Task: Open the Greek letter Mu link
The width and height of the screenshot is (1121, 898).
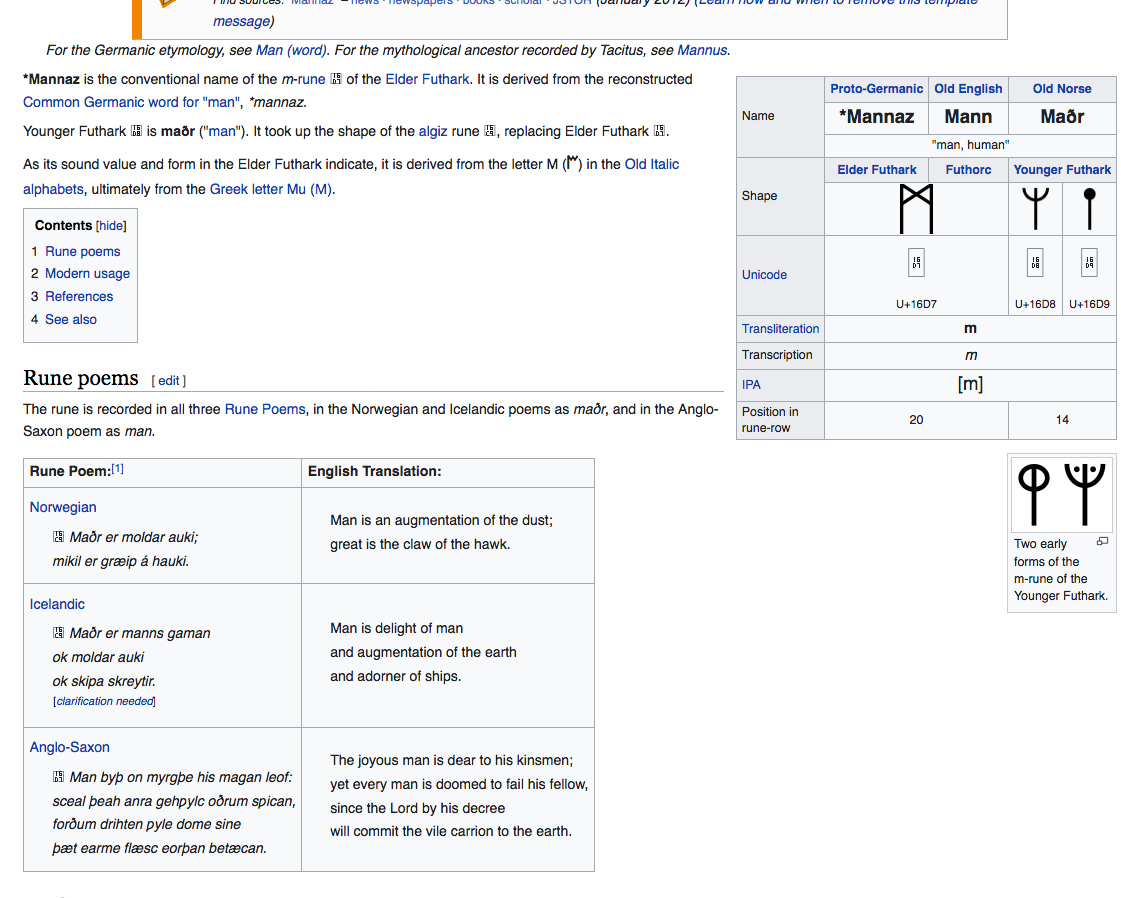Action: [x=270, y=189]
